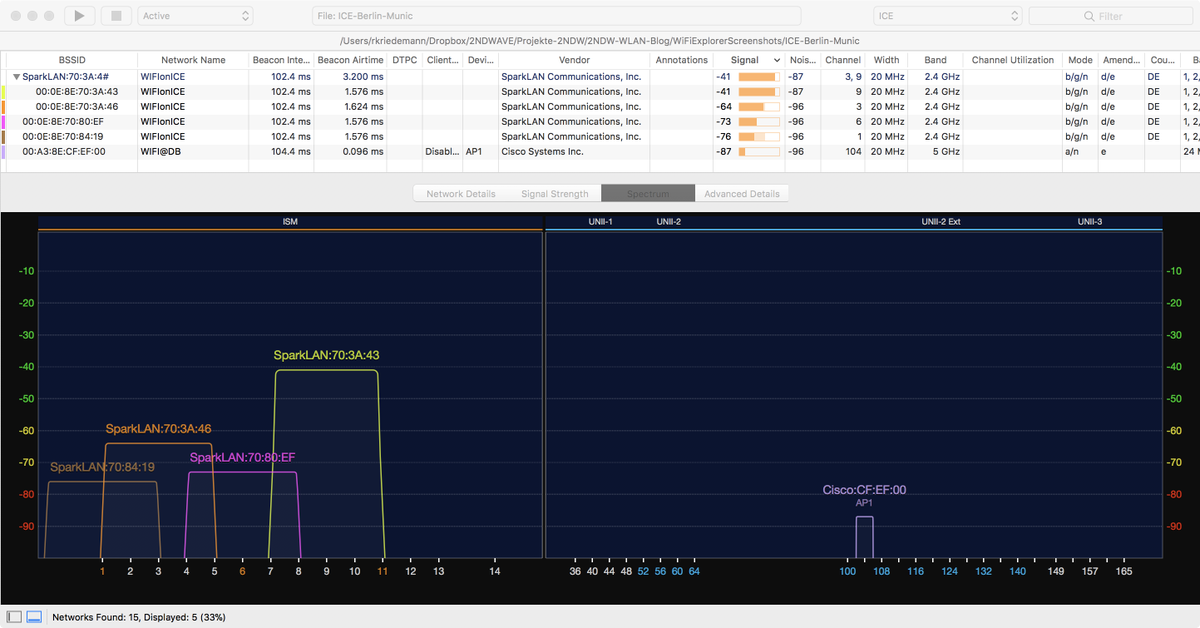Click lavender color swatch for 00:A3:8E:CF:EF:00

click(x=4, y=151)
